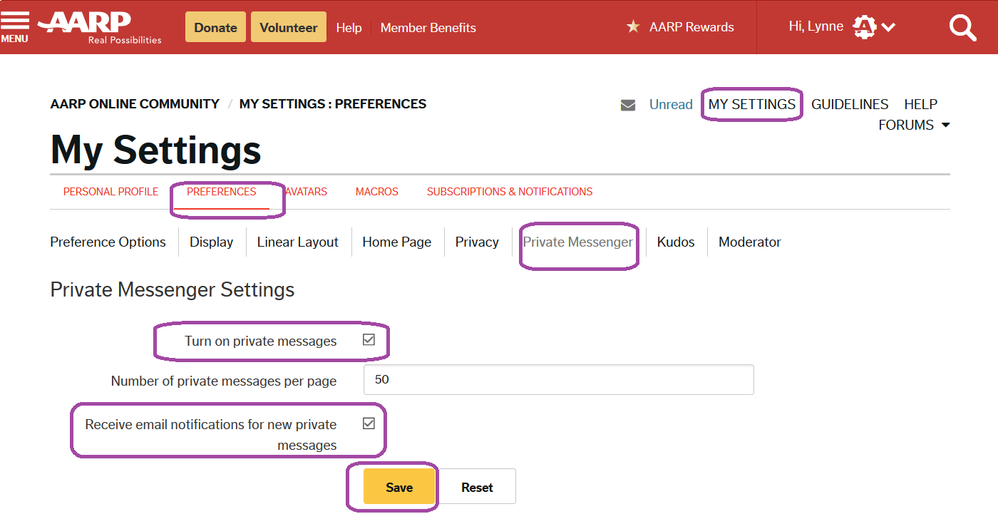The image size is (998, 519).
Task: Select the Privacy preferences section
Action: 476,242
